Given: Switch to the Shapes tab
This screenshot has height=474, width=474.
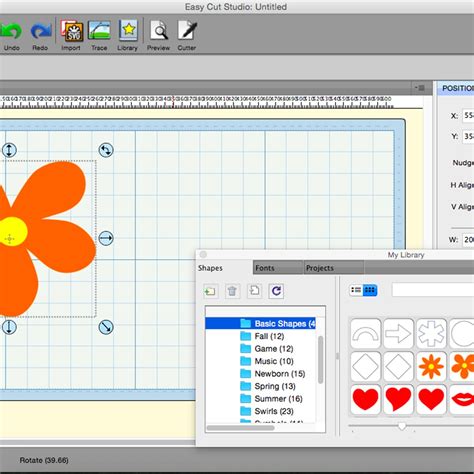Looking at the screenshot, I should 224,268.
